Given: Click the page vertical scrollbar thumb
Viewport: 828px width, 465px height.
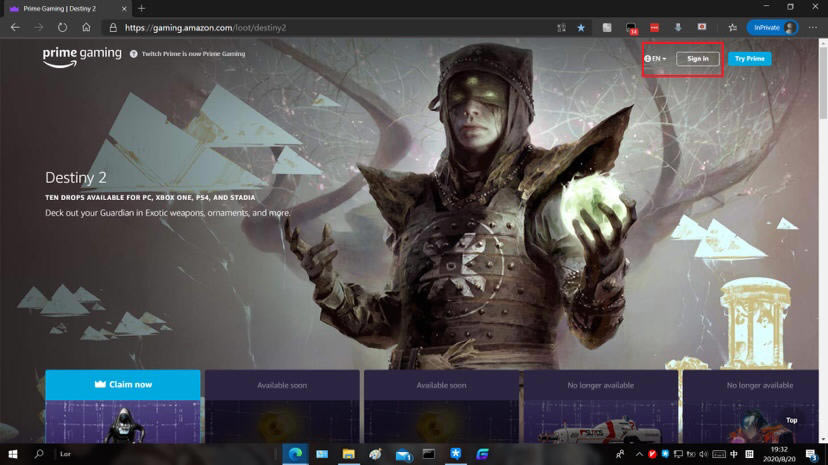Looking at the screenshot, I should [x=823, y=82].
